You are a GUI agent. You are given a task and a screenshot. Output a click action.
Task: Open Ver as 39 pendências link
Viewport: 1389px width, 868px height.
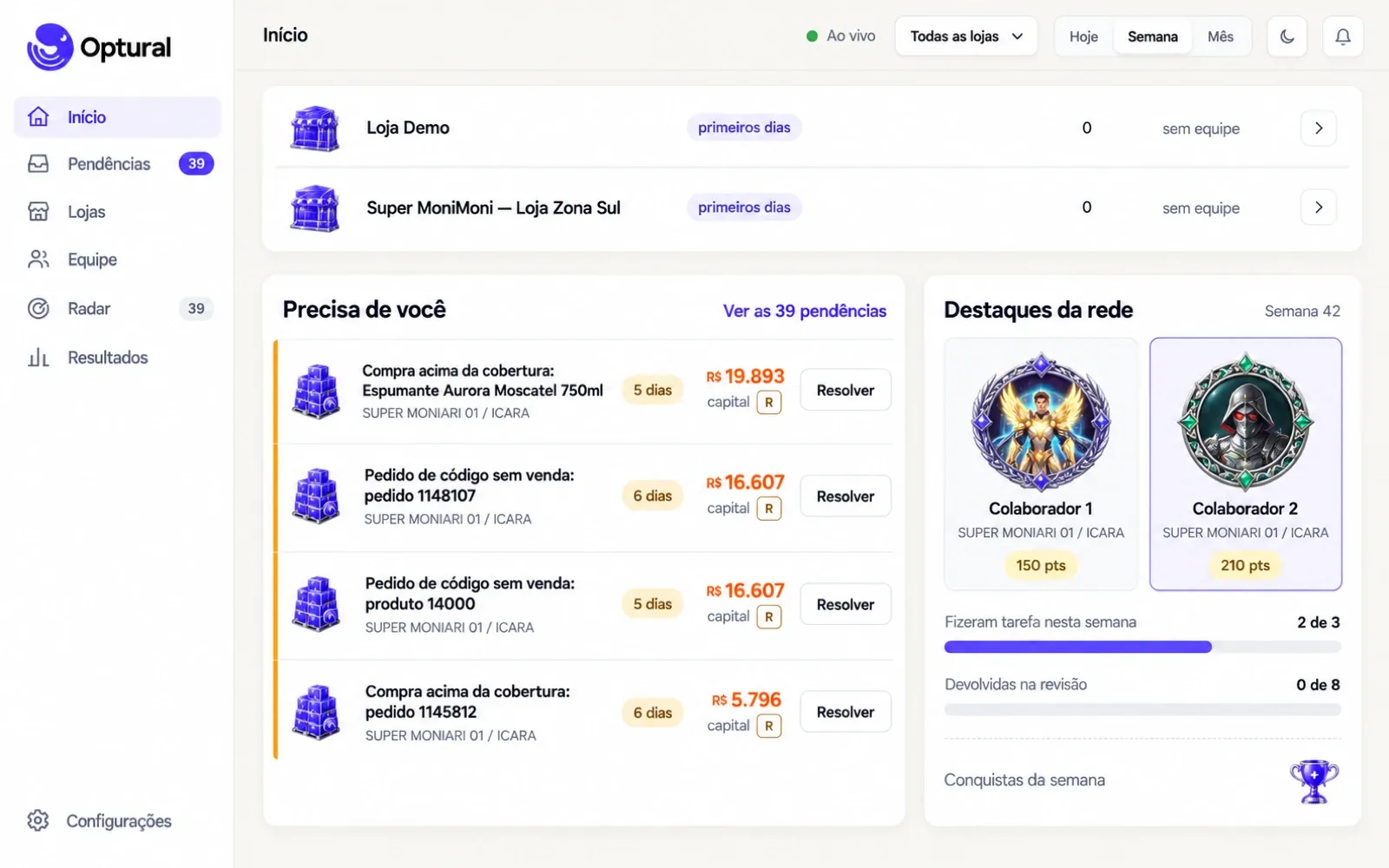pos(805,311)
